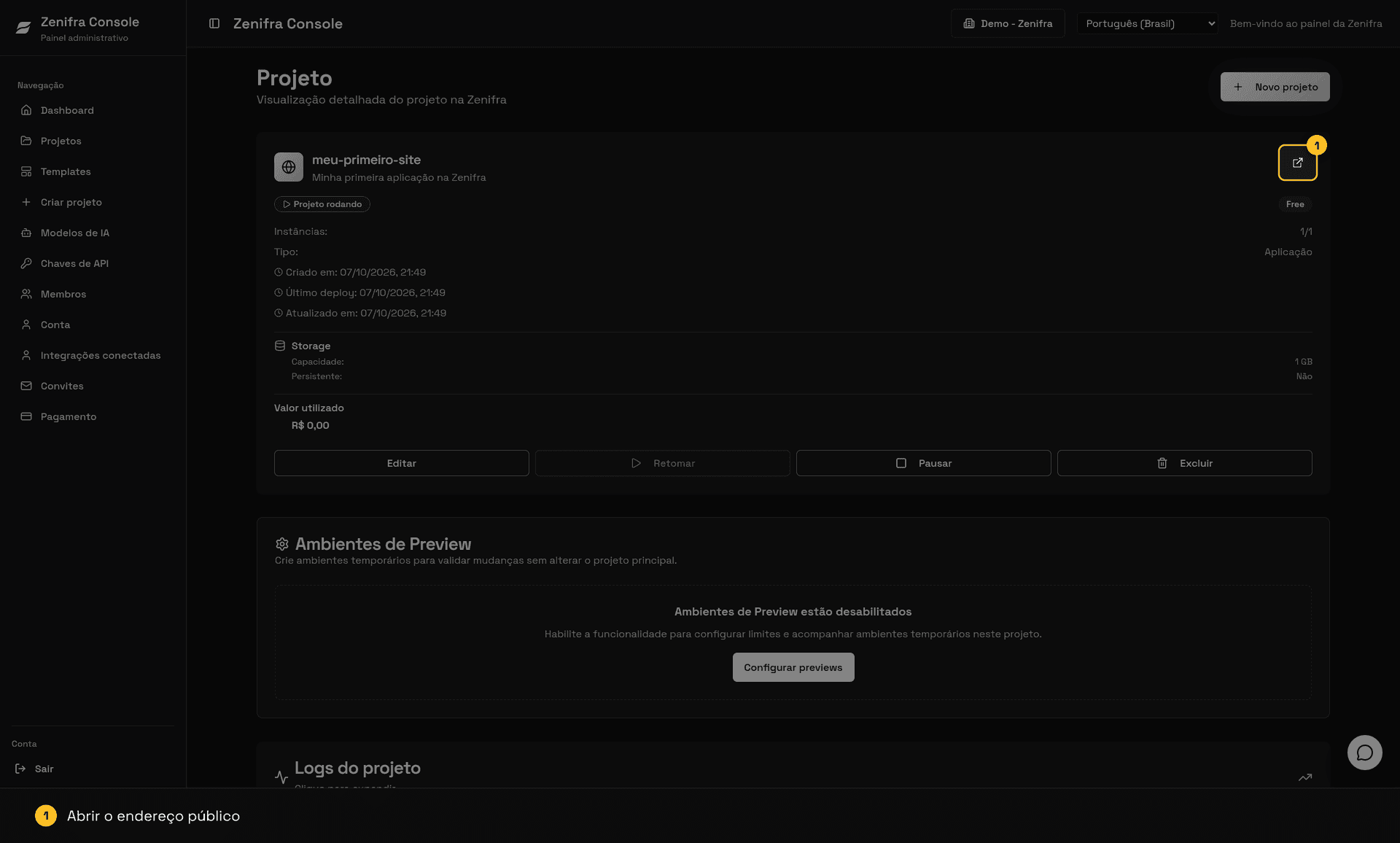Click the globe icon of meu-primeiro-site
Screen dimensions: 1400x843
click(289, 167)
